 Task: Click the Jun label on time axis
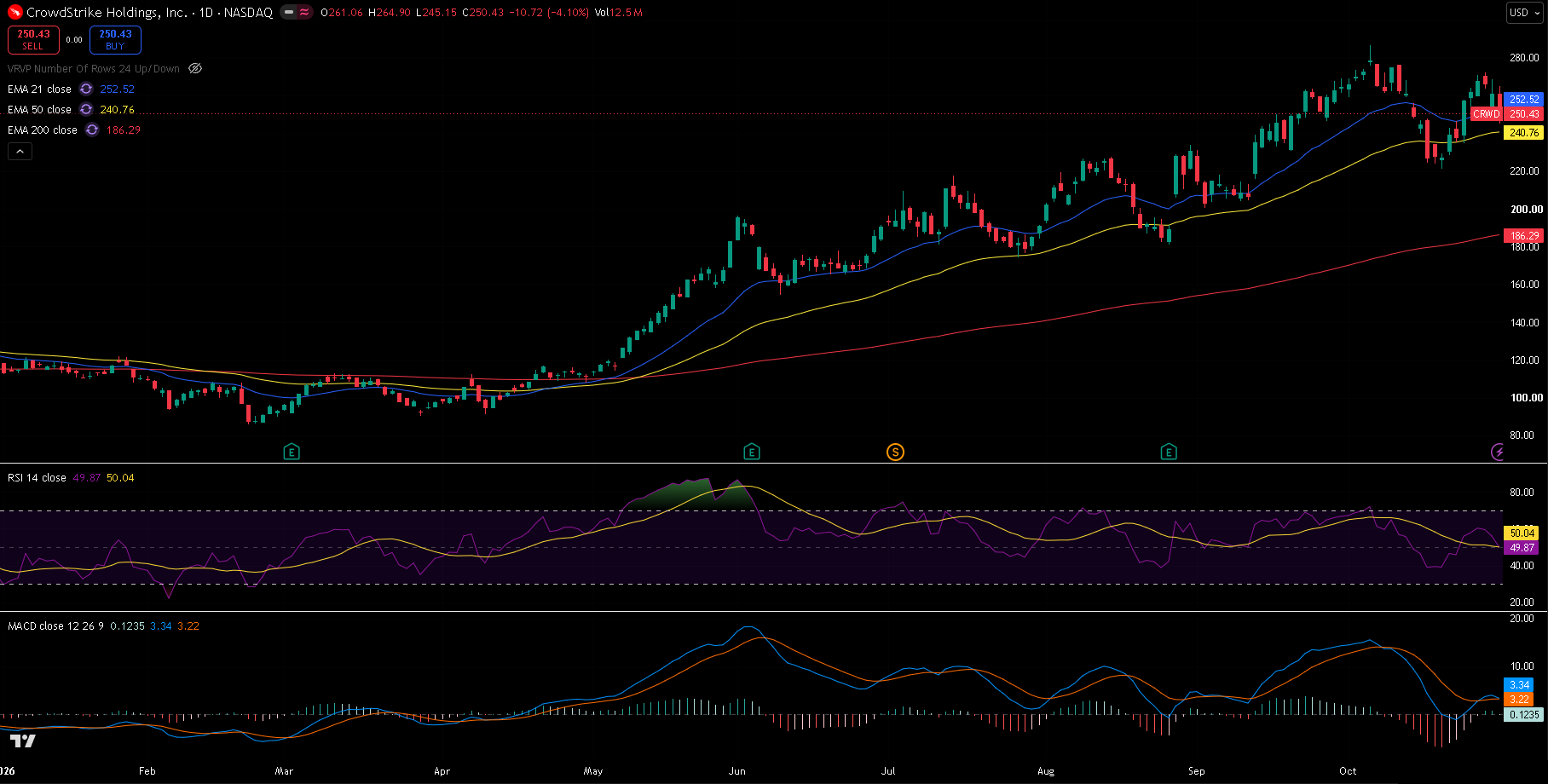(737, 770)
